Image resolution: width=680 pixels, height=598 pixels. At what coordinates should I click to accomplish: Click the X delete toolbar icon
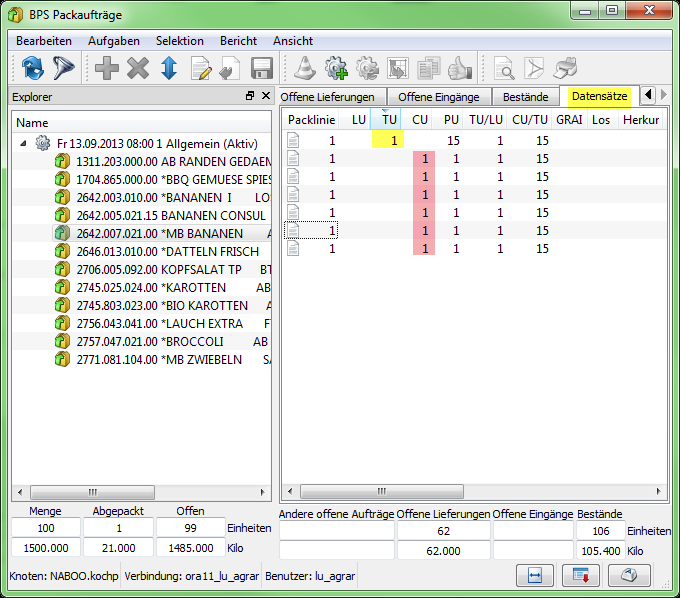point(138,68)
